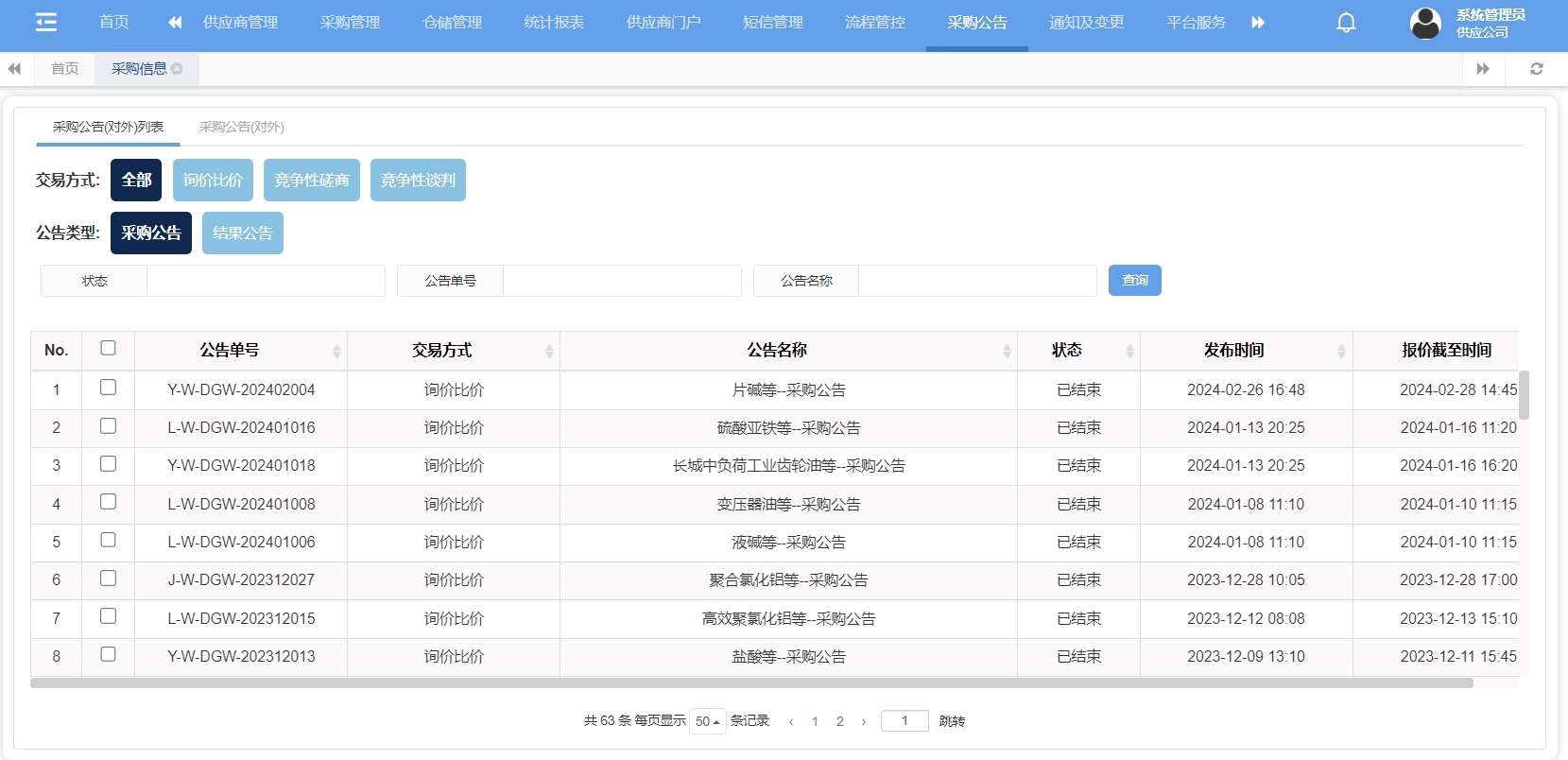The height and width of the screenshot is (760, 1568).
Task: Switch to 采购公告(对外)列表 tab
Action: point(108,127)
